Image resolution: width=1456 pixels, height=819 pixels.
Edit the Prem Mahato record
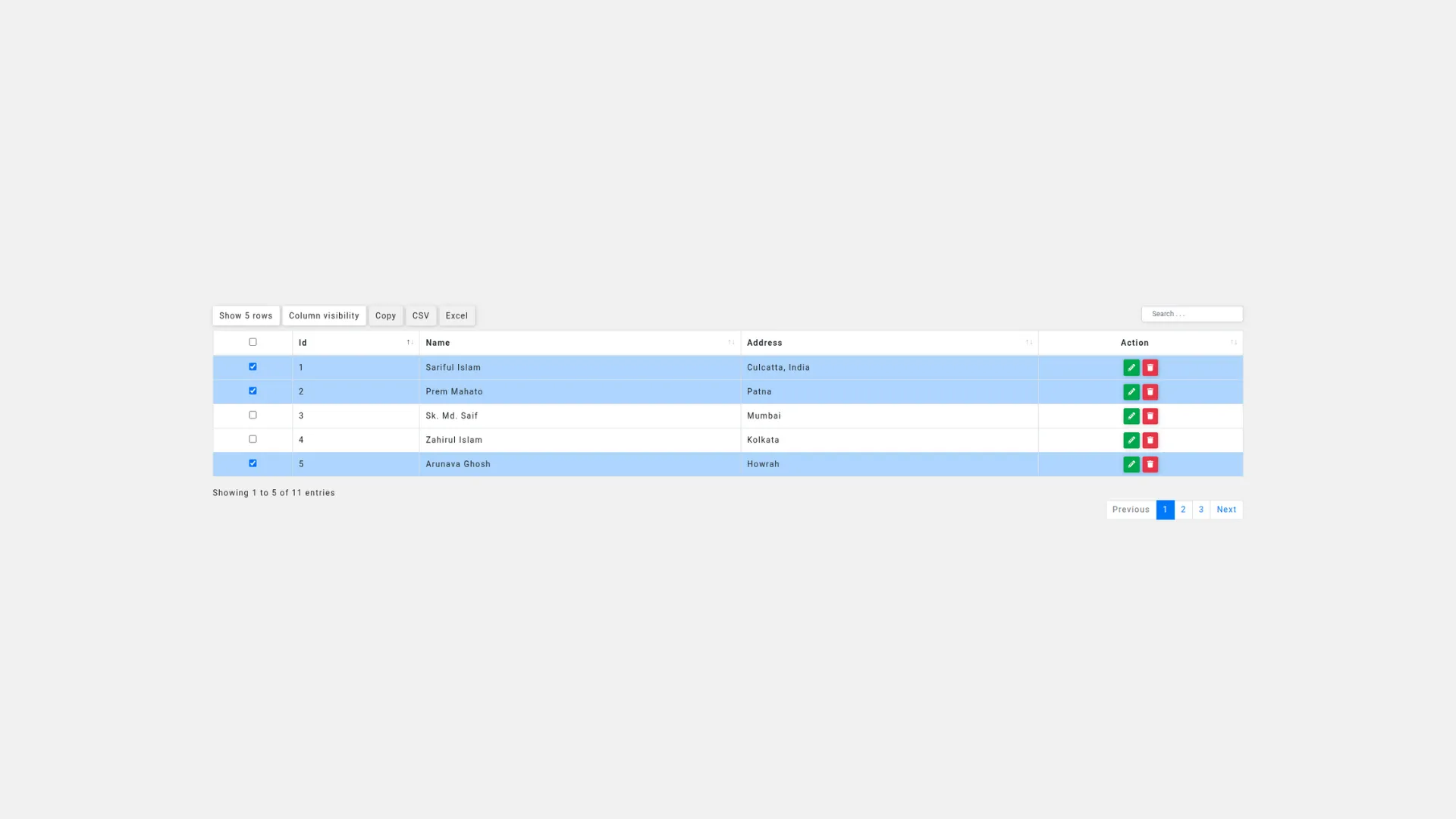[x=1131, y=391]
